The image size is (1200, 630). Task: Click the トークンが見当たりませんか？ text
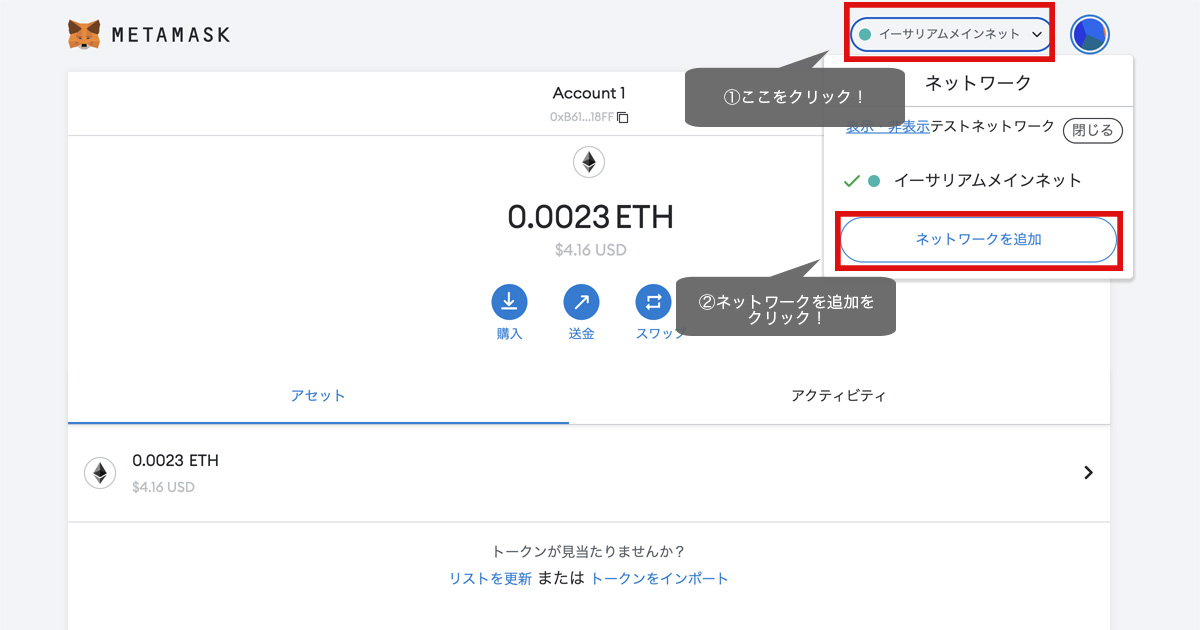pos(589,551)
